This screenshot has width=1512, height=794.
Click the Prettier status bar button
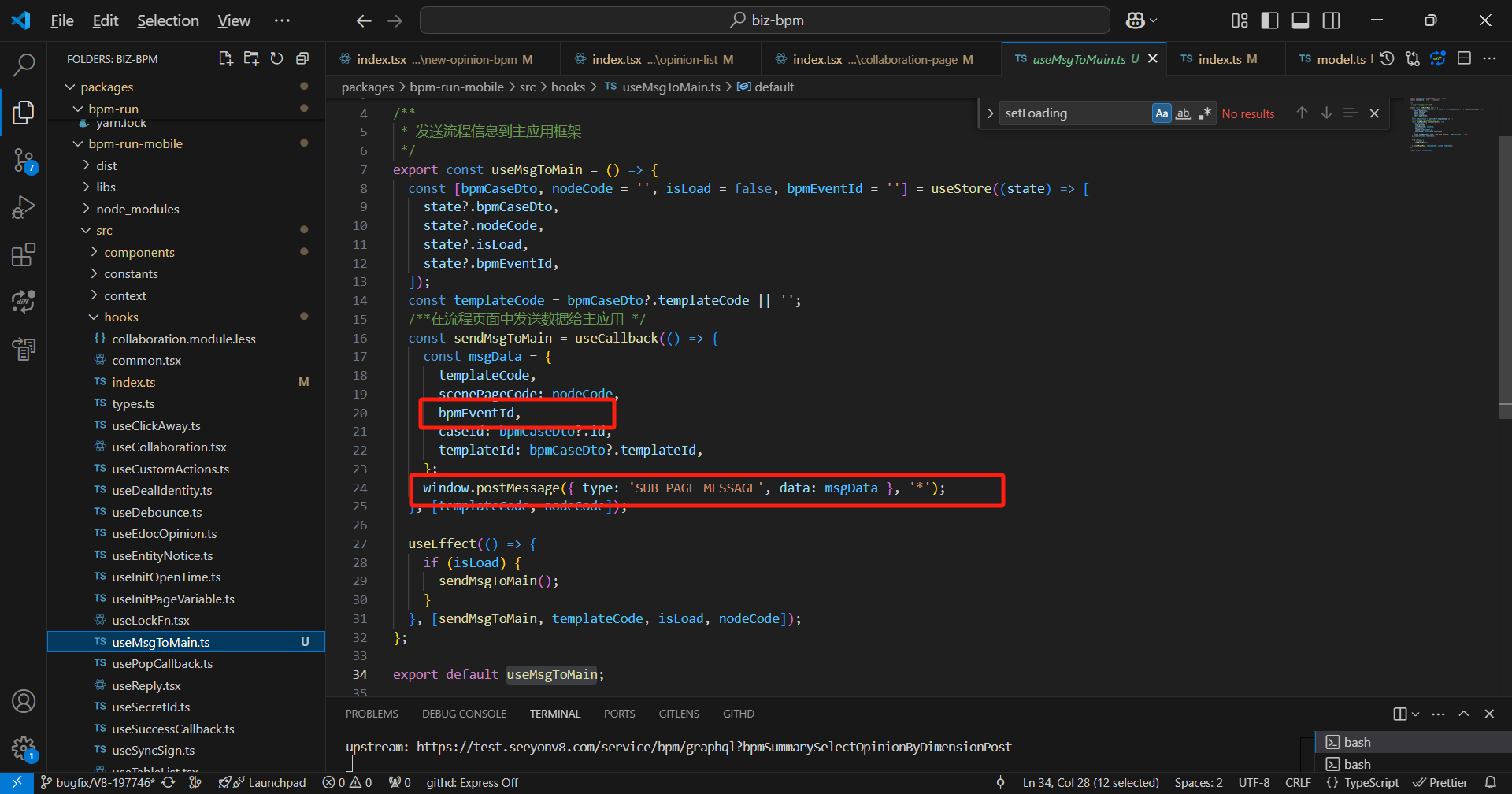1440,782
